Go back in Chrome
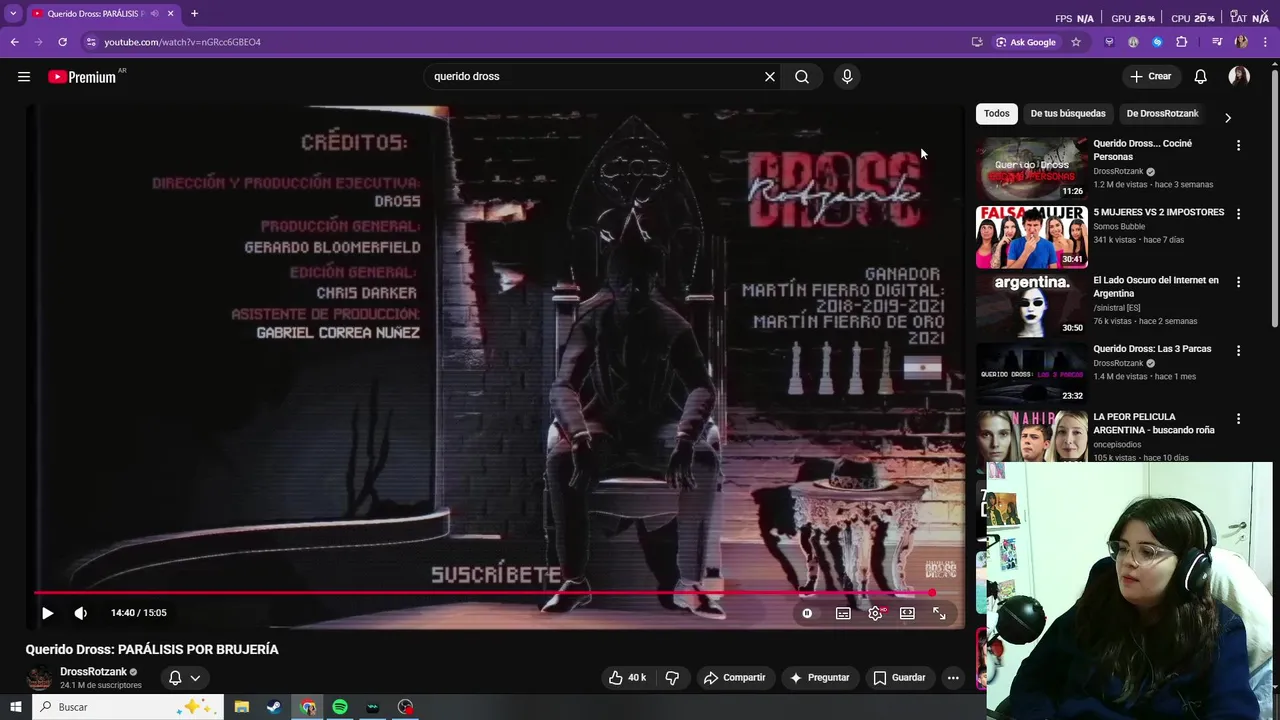The image size is (1280, 720). tap(14, 42)
